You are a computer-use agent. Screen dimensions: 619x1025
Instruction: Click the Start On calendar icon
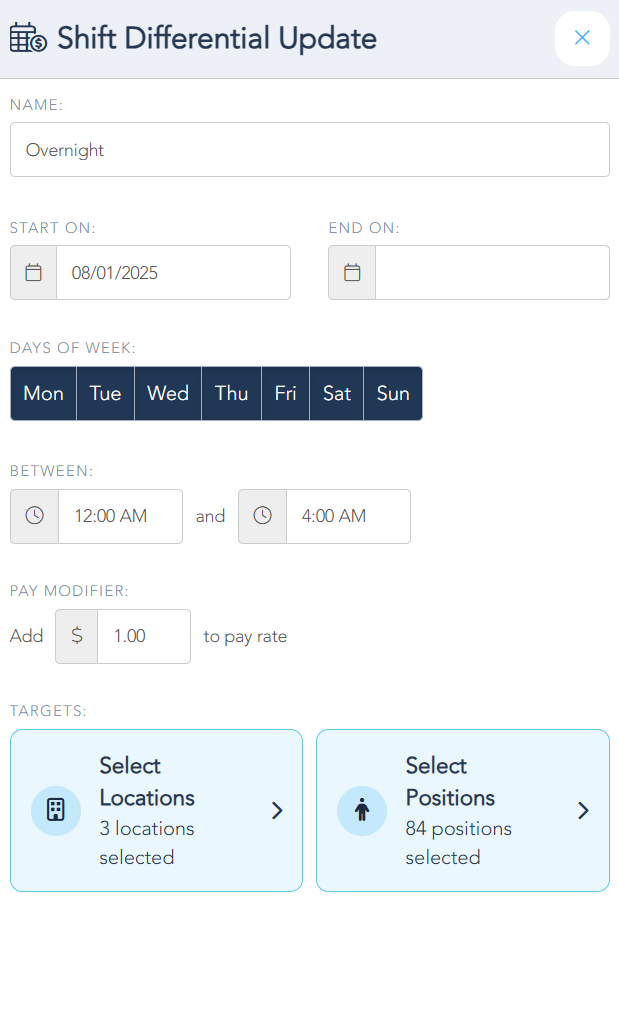pyautogui.click(x=33, y=272)
